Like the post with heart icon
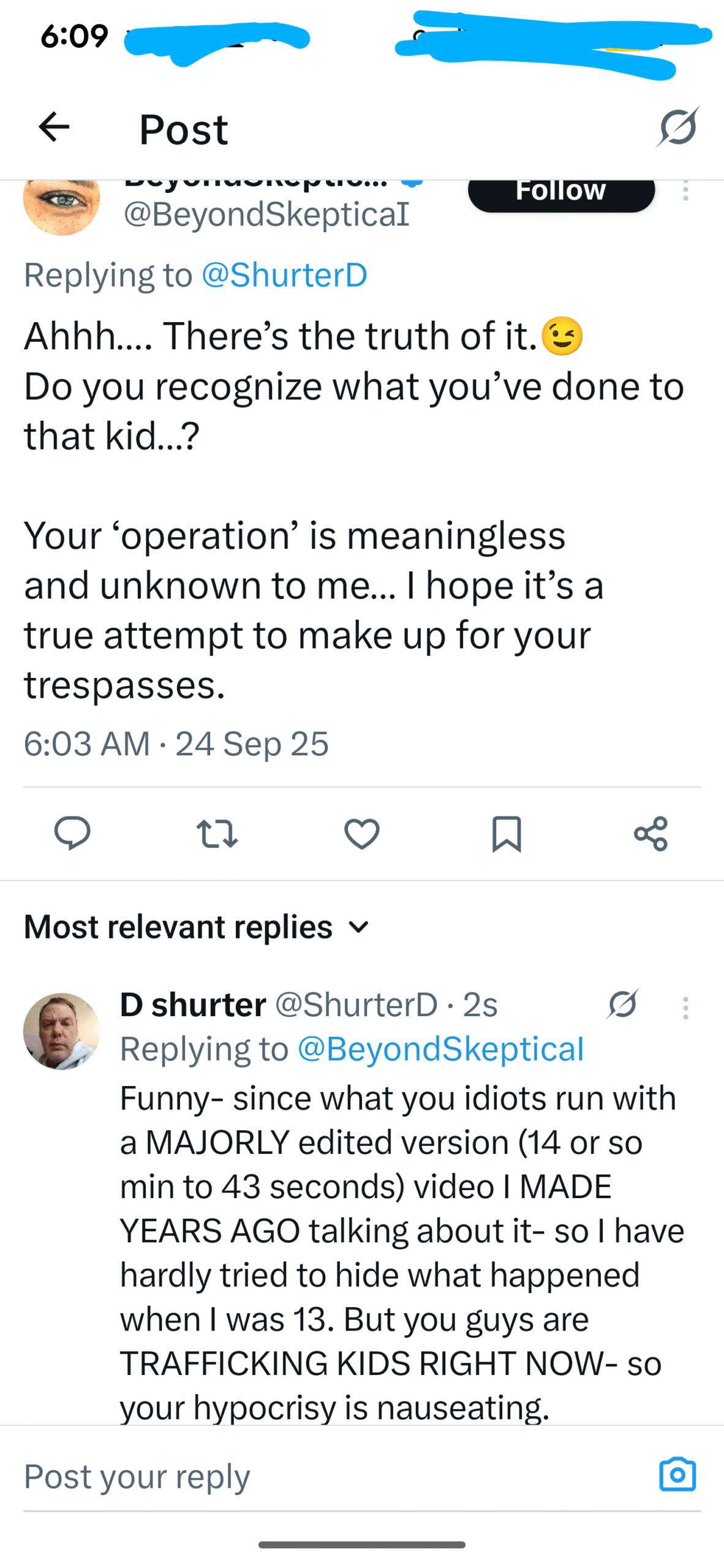 tap(362, 833)
